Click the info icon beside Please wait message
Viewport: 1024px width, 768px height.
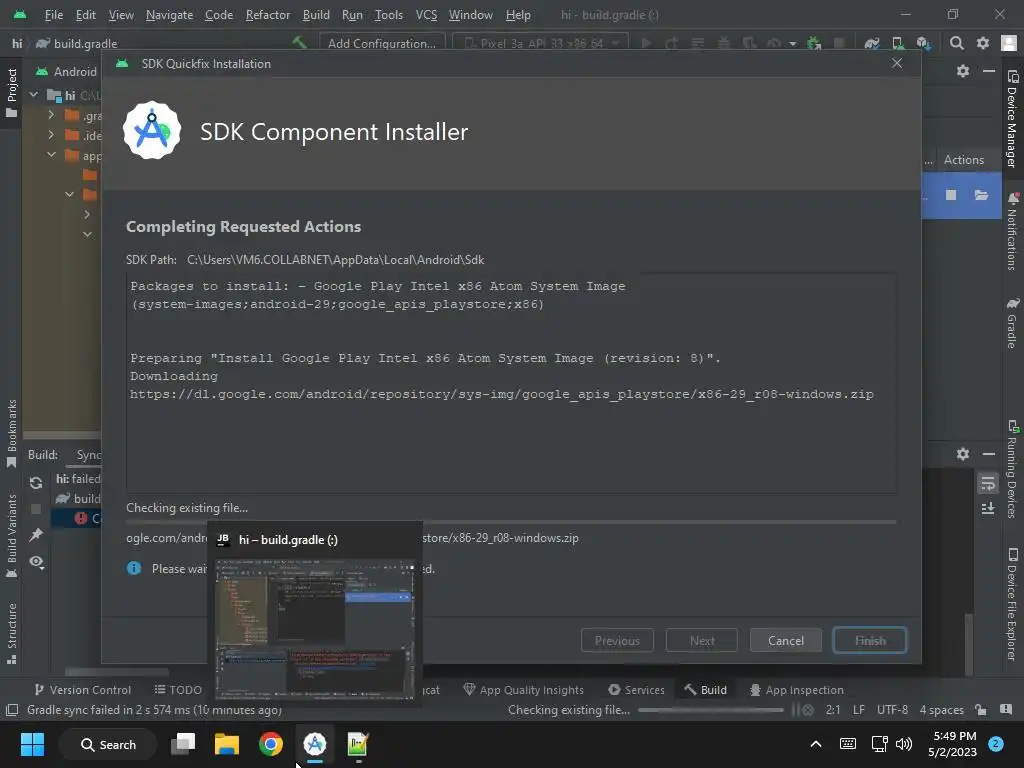(x=134, y=568)
